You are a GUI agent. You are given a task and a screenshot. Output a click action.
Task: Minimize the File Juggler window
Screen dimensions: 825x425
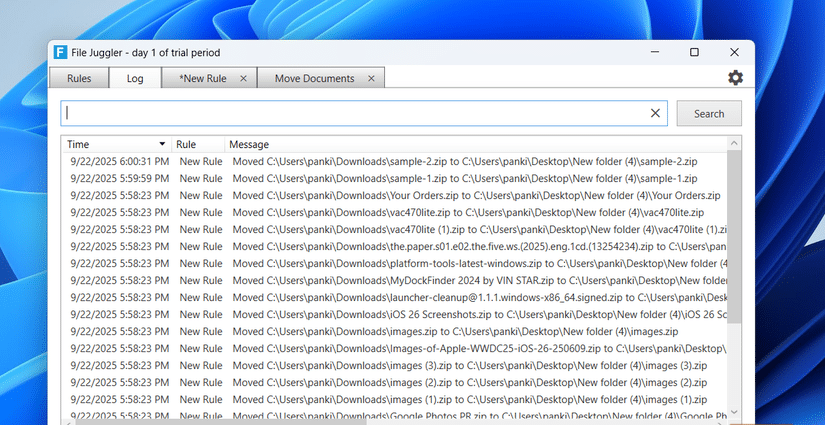[655, 52]
